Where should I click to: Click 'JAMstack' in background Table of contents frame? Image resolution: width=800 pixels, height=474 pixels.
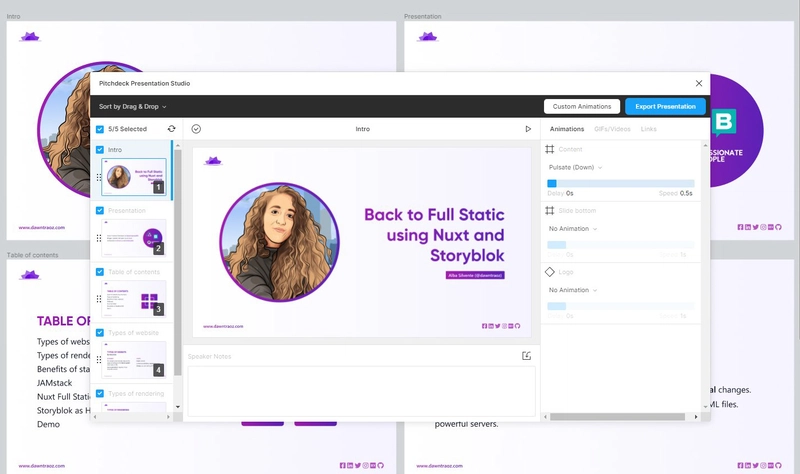click(55, 383)
